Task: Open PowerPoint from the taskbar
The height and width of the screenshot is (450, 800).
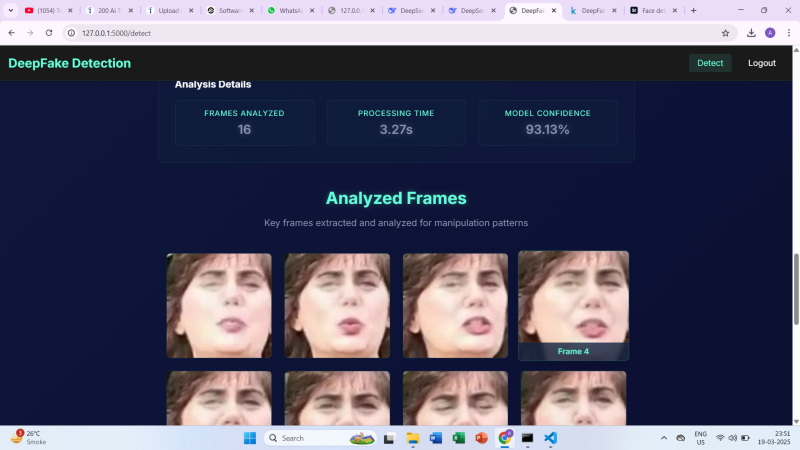Action: [x=481, y=438]
